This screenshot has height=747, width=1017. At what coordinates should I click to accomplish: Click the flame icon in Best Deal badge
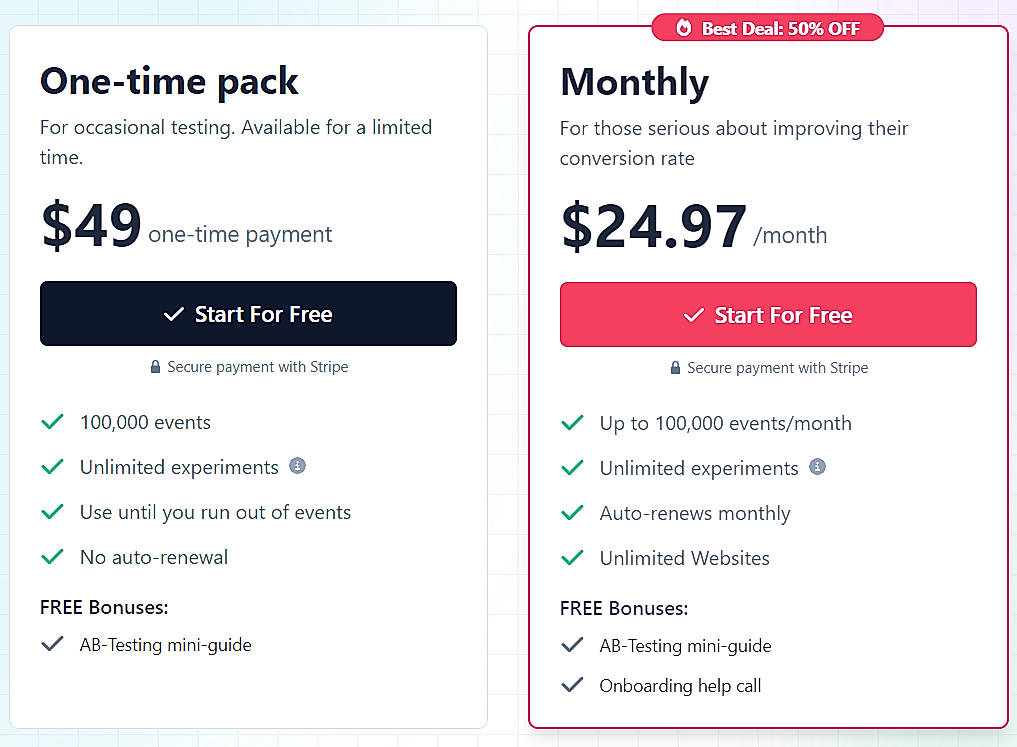684,28
